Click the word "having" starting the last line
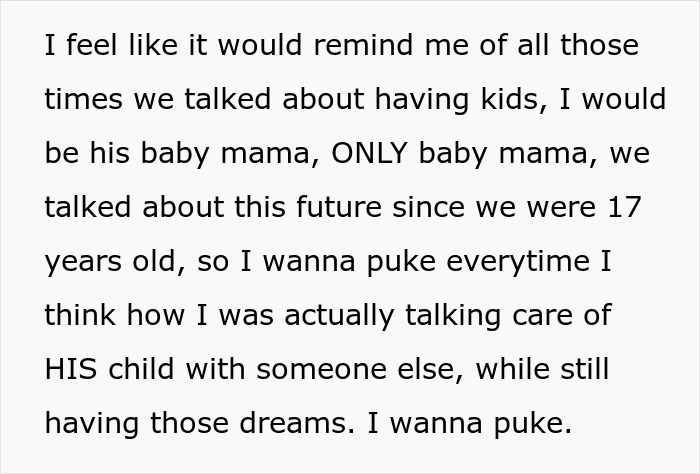The image size is (700, 474). (x=92, y=424)
